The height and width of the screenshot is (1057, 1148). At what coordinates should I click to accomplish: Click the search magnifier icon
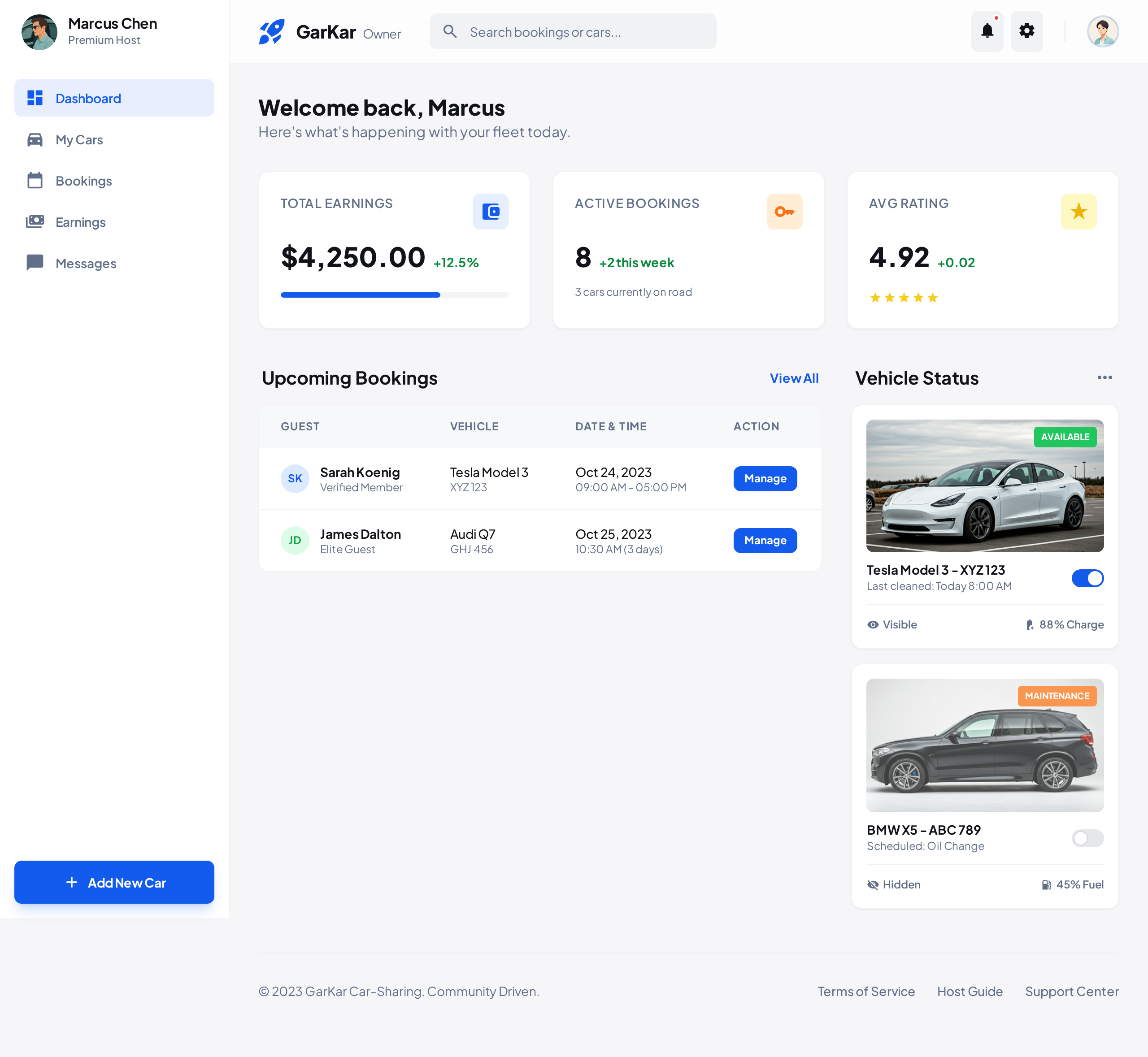[x=450, y=31]
